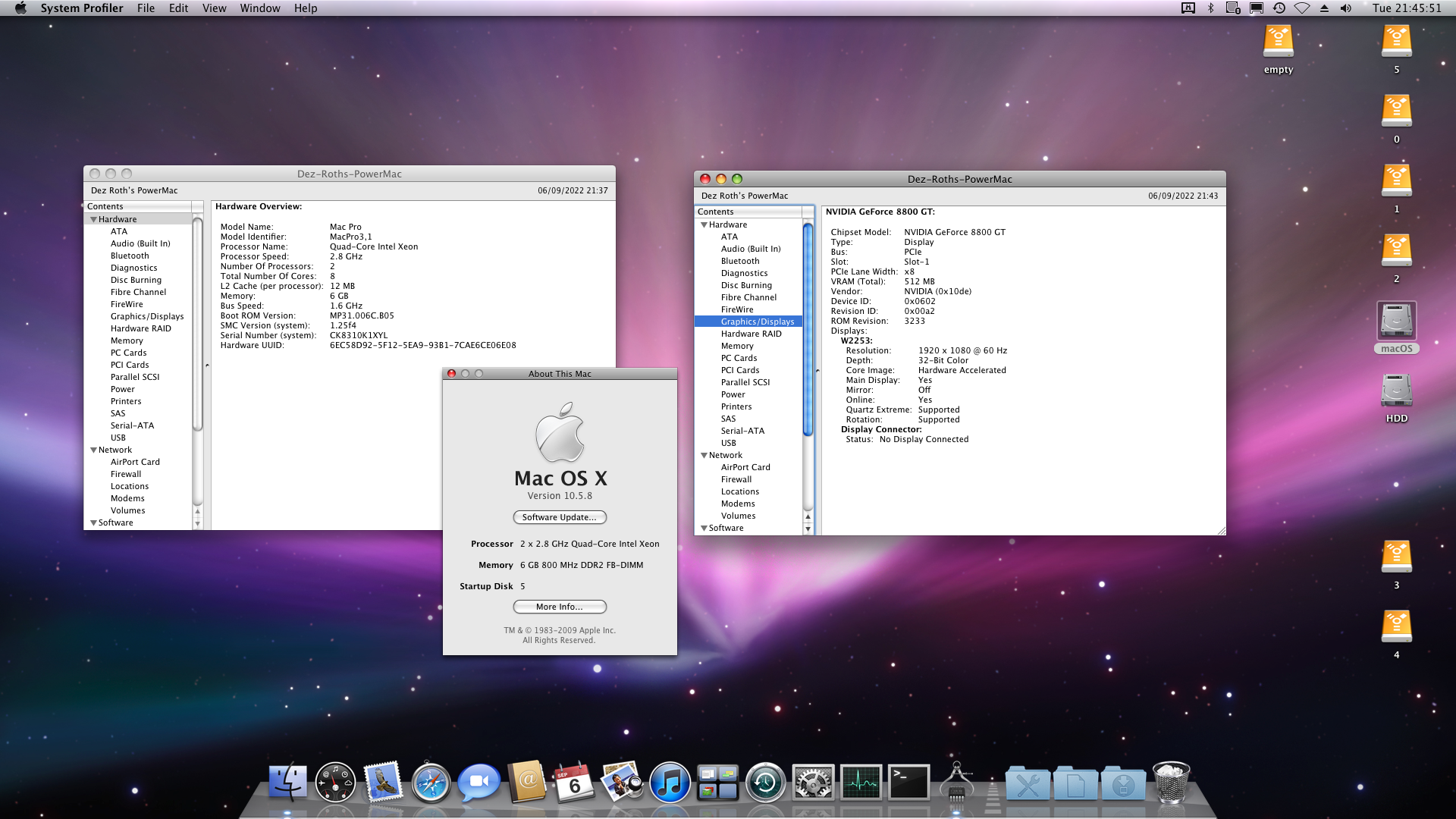
Task: Collapse Network section in right Profiler window
Action: pos(704,455)
